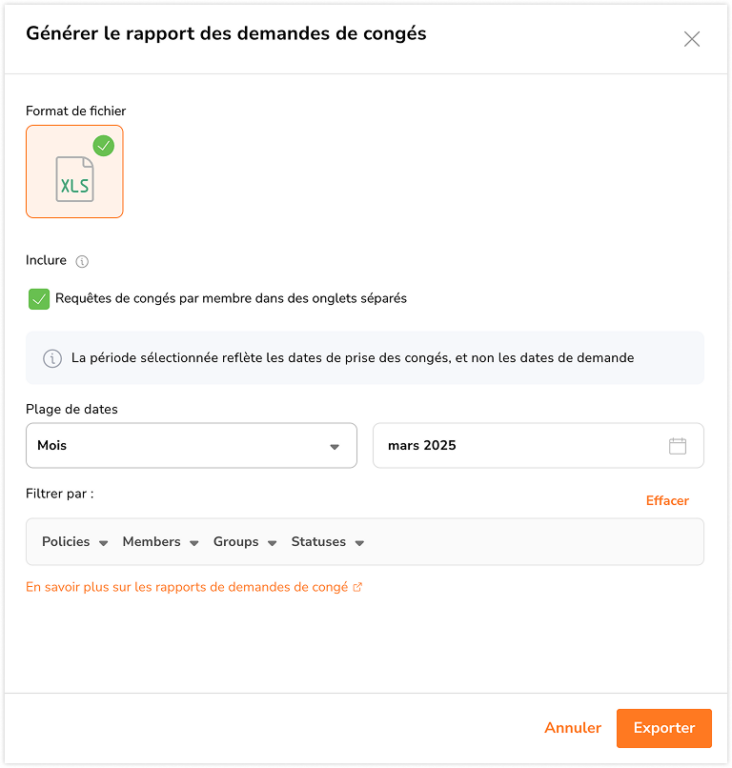Click the dropdown arrow in the Mois selector
Screen dimensions: 732x768
tap(335, 447)
